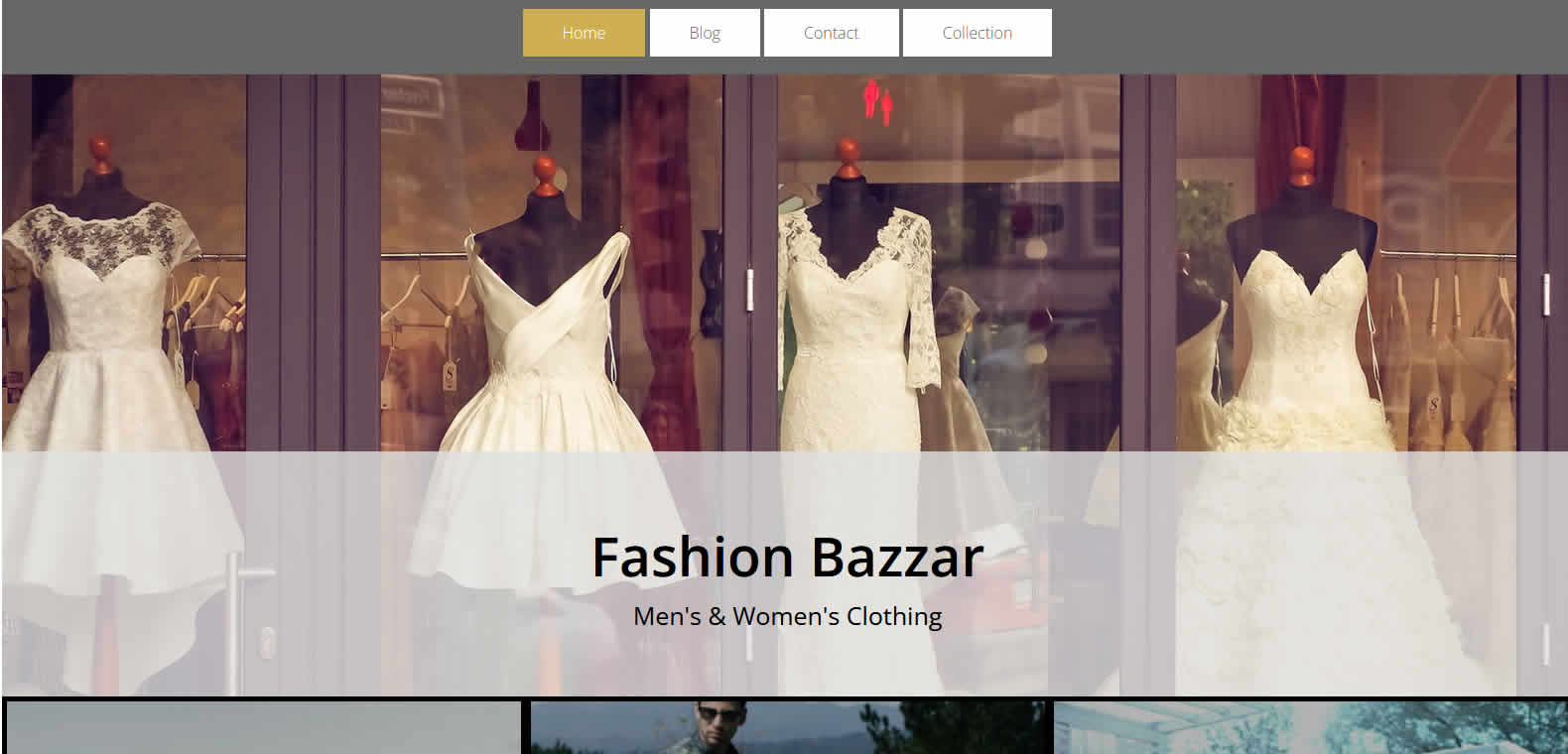Open the bottom-right teal gallery thumbnail
The height and width of the screenshot is (754, 1568).
point(1310,728)
